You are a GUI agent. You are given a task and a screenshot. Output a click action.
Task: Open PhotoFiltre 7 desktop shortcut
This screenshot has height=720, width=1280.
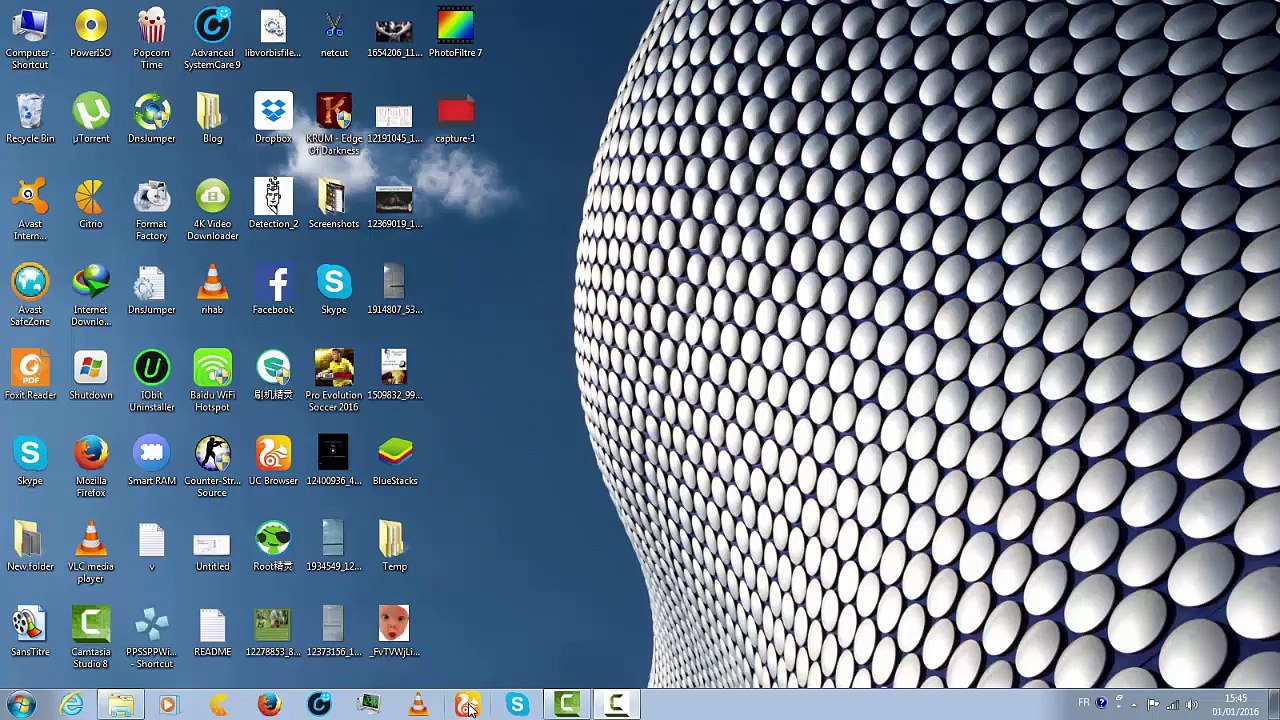pyautogui.click(x=455, y=33)
